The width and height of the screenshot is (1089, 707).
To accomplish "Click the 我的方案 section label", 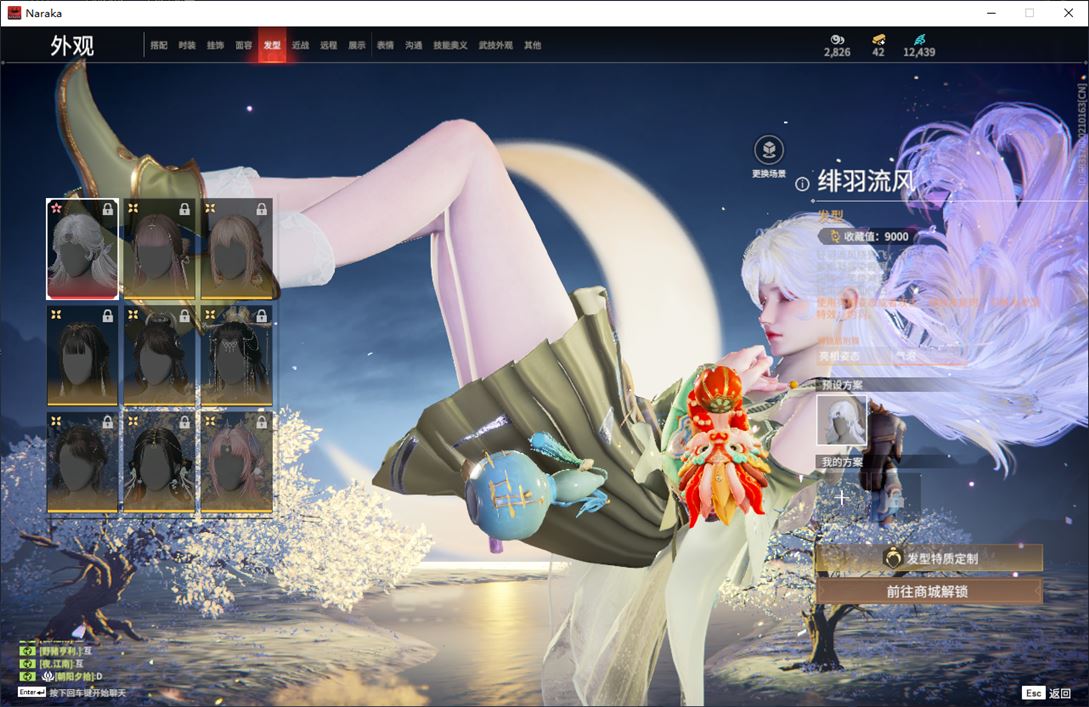I will [x=842, y=462].
